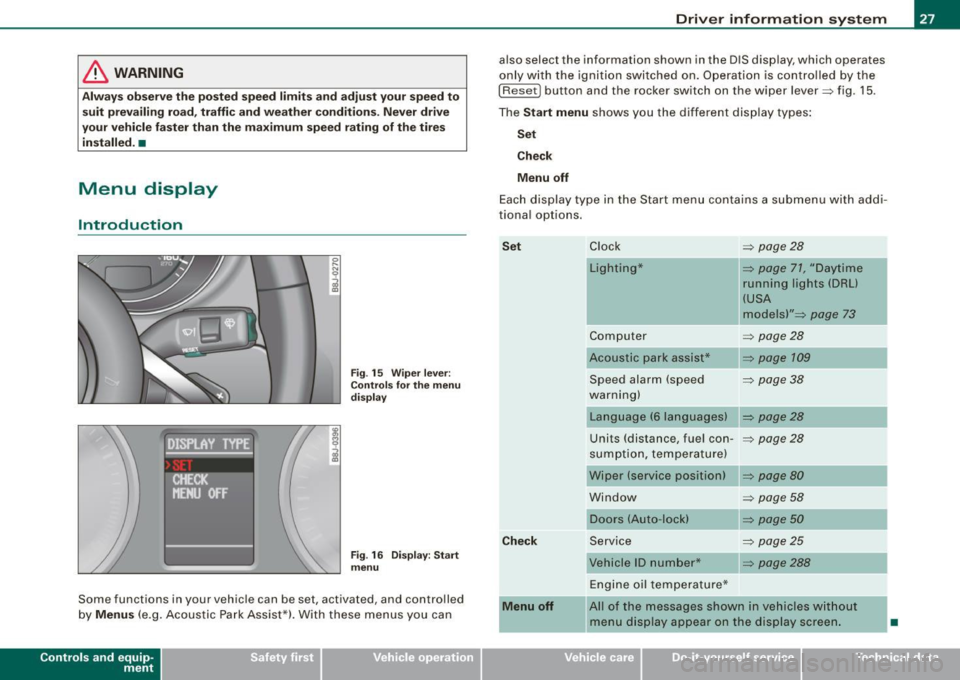Viewport: 960px width, 680px height.
Task: Select the Check row header in the table
Action: 519,541
